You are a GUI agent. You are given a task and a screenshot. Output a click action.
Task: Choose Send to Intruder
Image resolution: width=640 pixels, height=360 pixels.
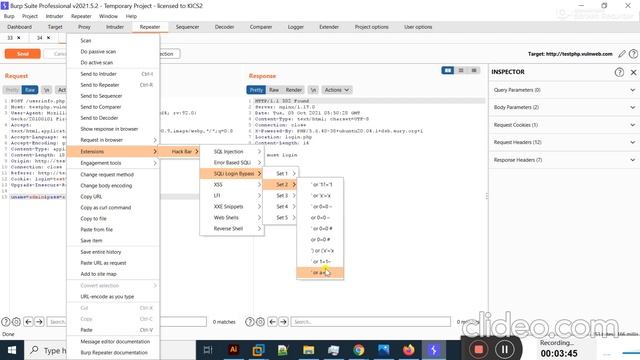point(113,74)
